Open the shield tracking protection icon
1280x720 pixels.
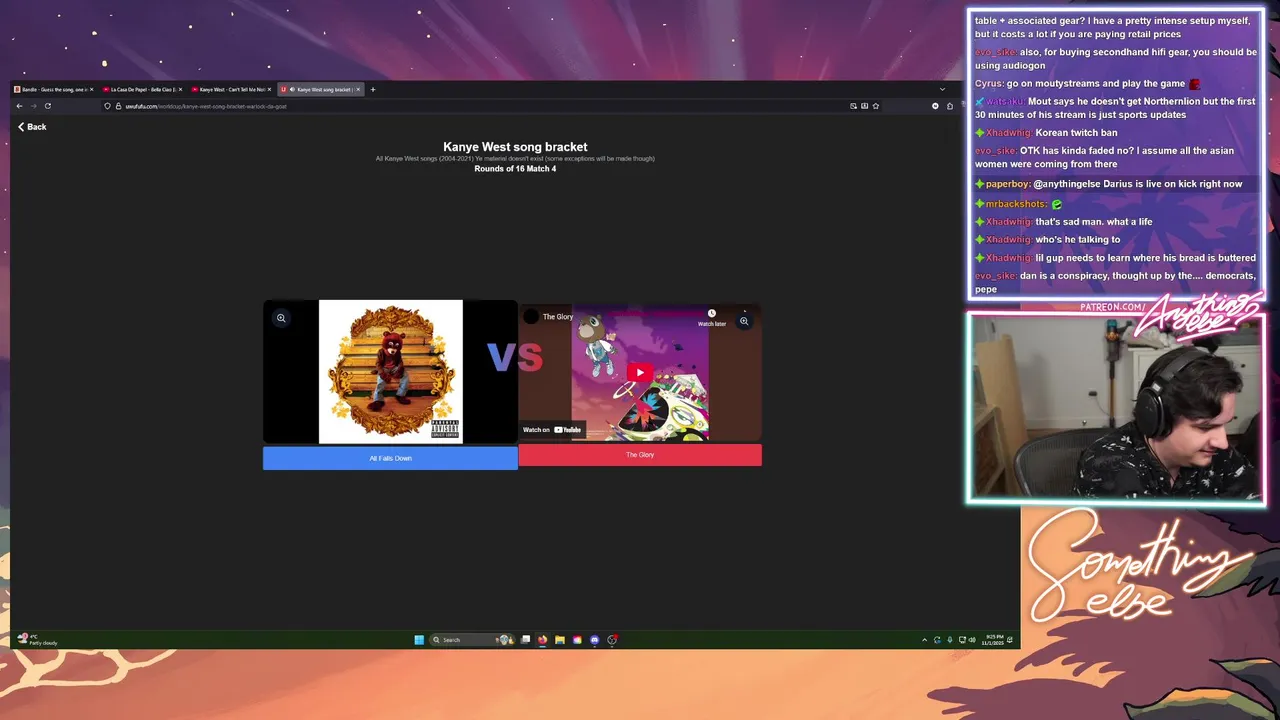pos(107,106)
